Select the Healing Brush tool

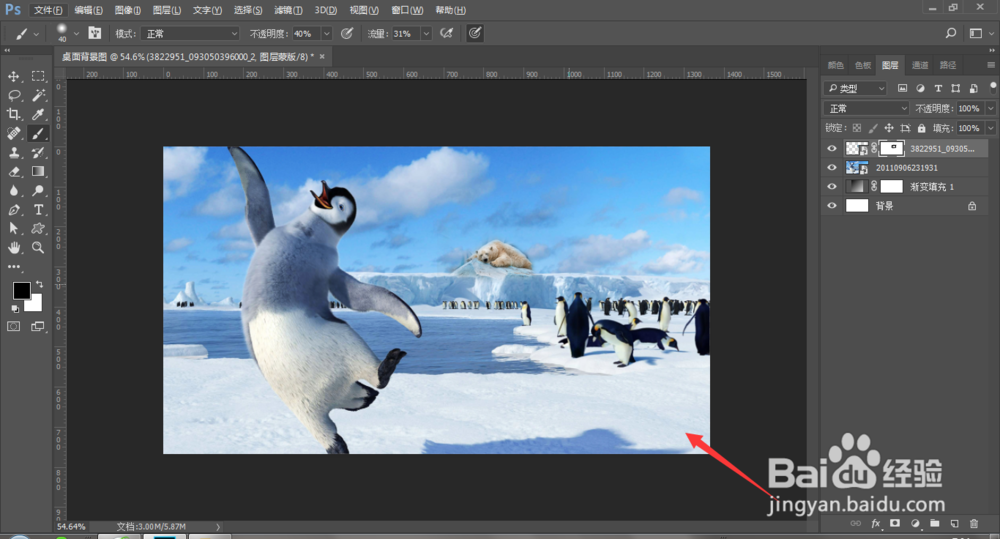click(13, 133)
